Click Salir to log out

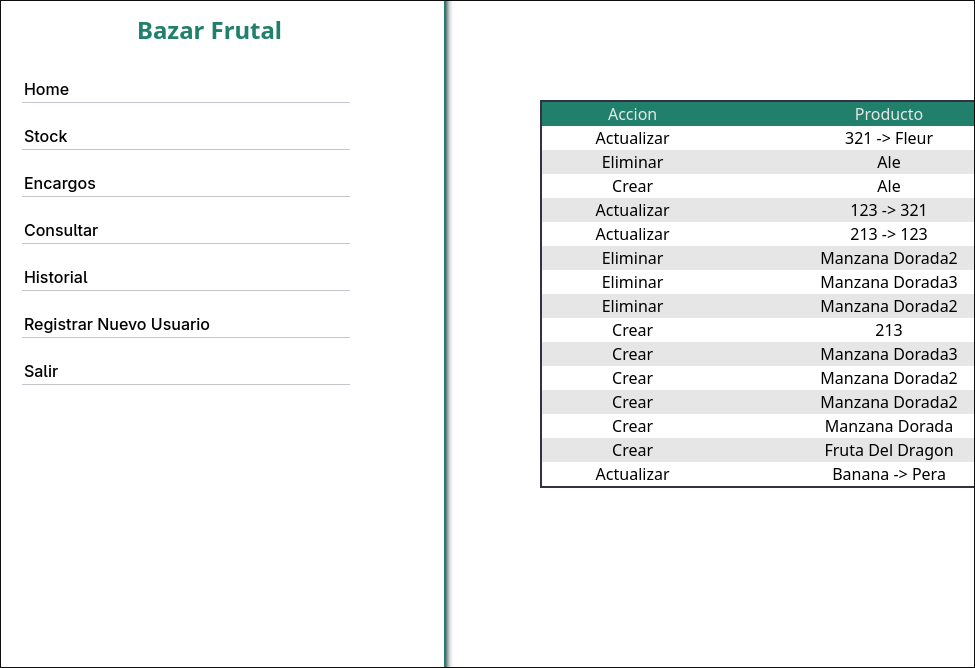(x=41, y=372)
